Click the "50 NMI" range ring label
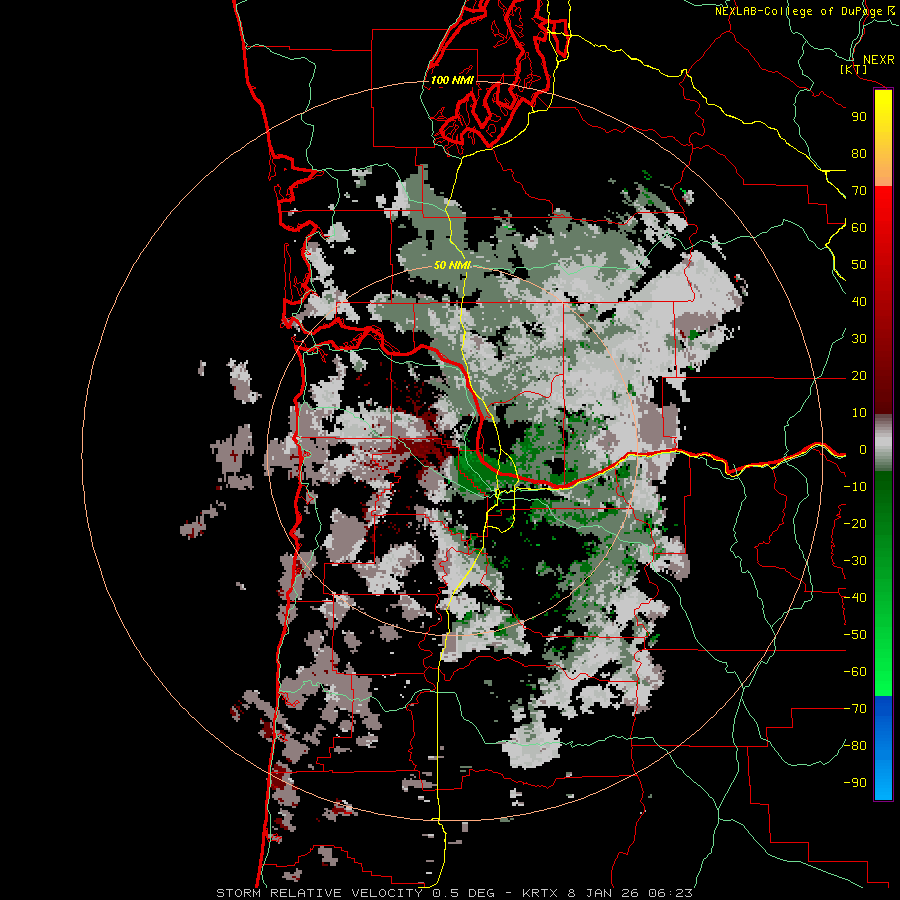Screen dimensions: 900x900 [x=452, y=265]
